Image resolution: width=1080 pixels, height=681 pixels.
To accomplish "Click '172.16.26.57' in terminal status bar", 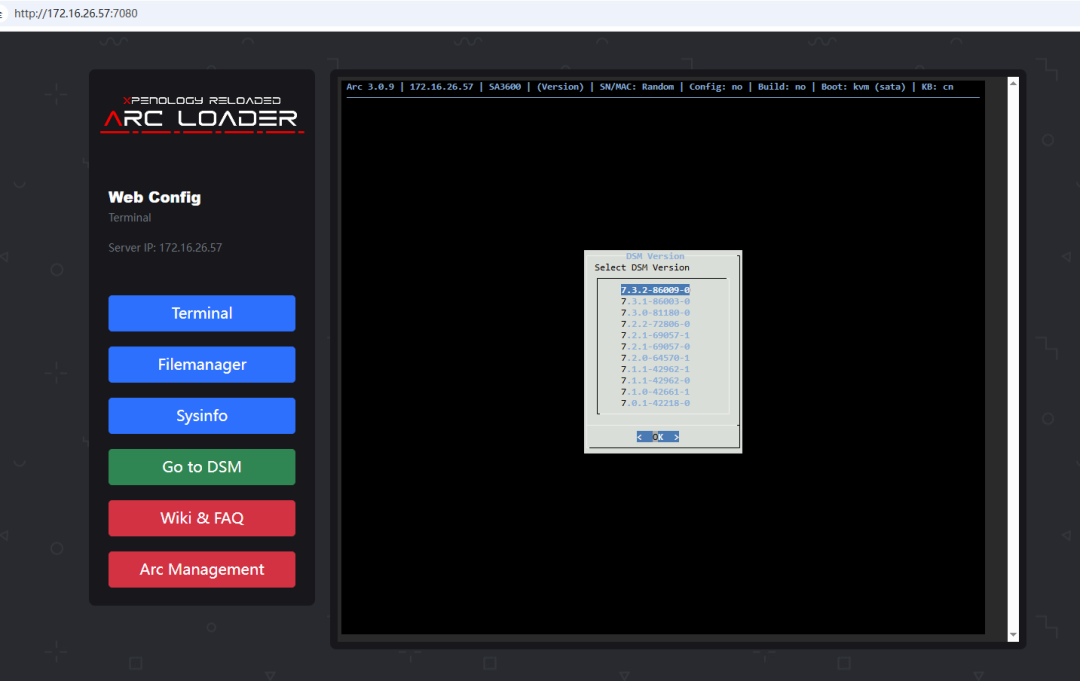I will (x=442, y=87).
